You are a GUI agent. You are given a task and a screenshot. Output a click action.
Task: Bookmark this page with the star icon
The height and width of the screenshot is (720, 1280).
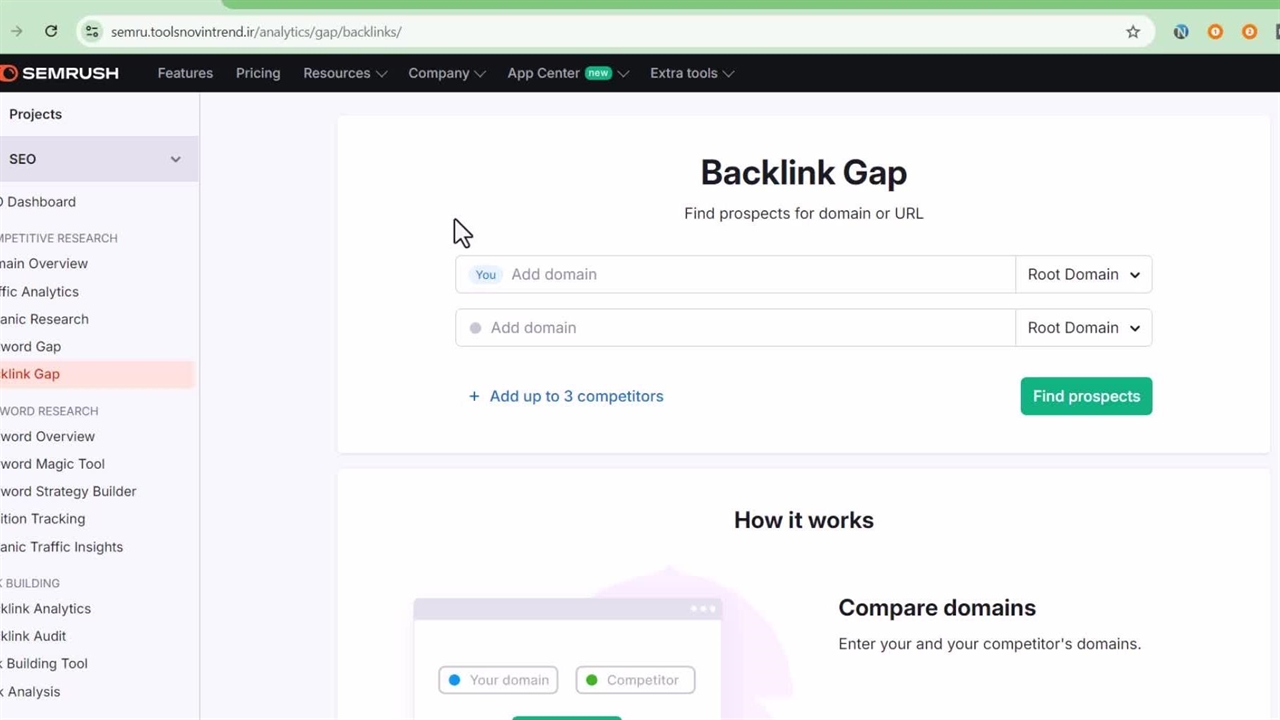pyautogui.click(x=1133, y=32)
